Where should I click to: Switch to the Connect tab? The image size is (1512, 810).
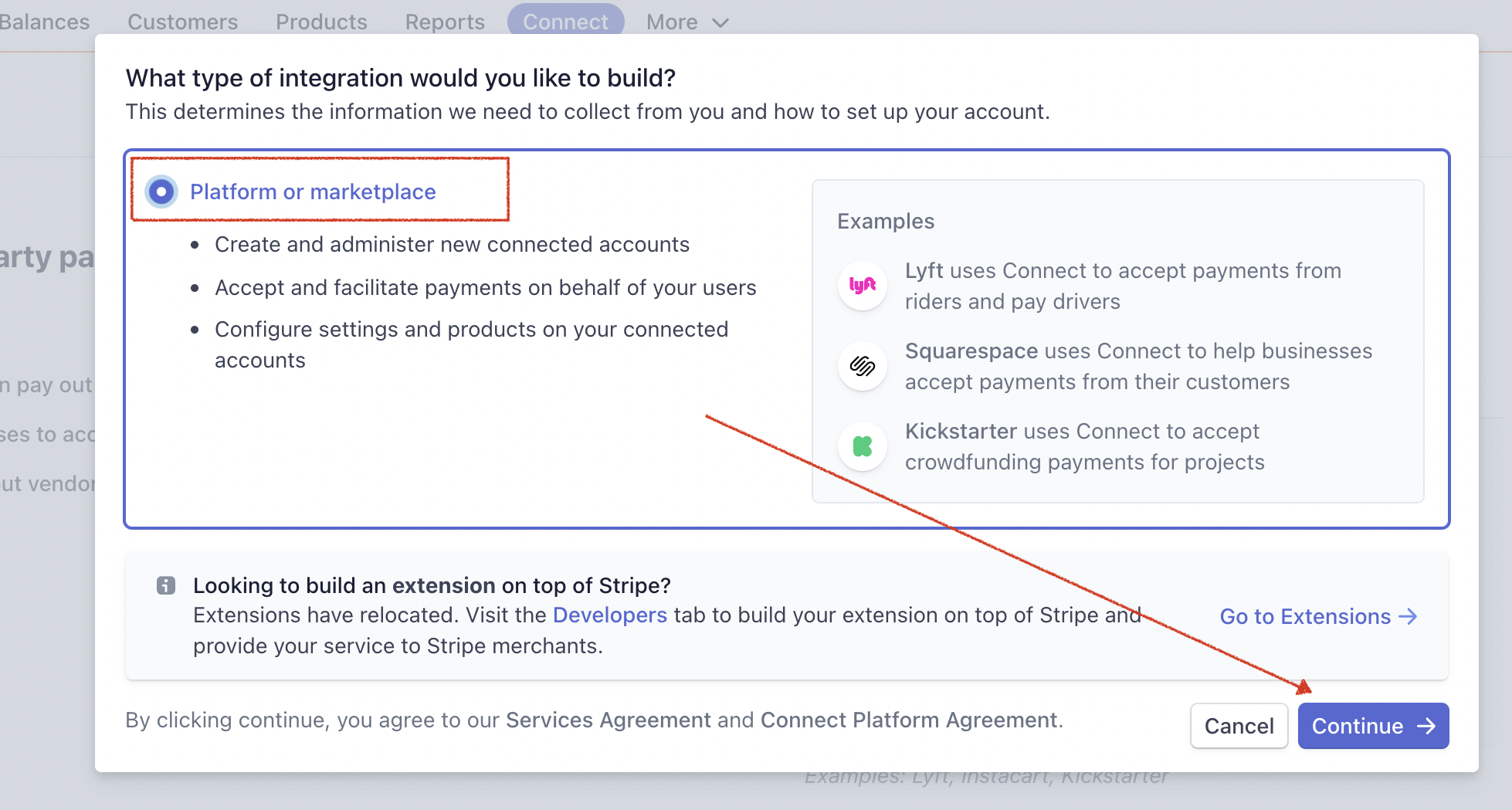tap(565, 22)
